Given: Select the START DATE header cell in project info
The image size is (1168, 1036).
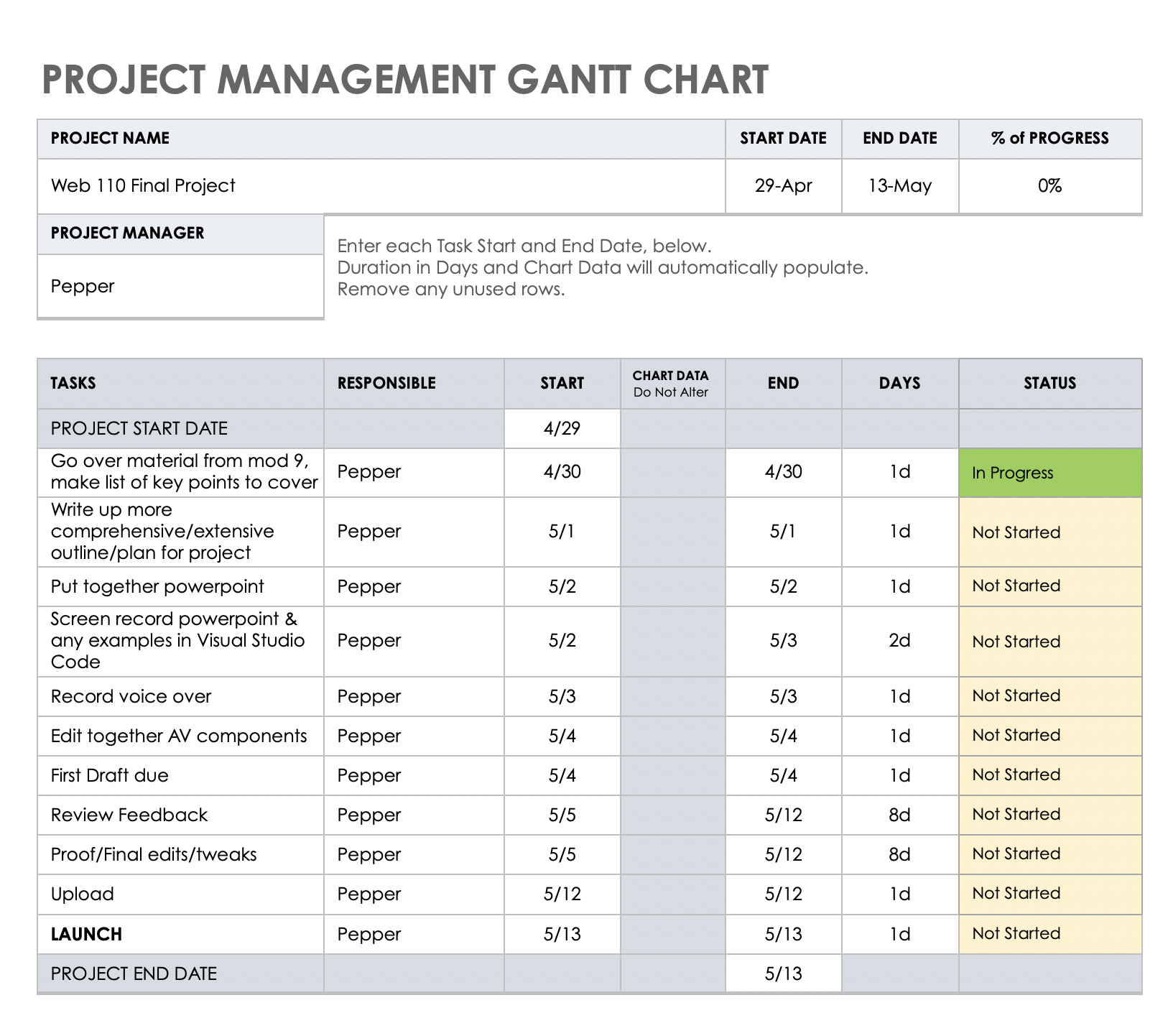Looking at the screenshot, I should 784,139.
